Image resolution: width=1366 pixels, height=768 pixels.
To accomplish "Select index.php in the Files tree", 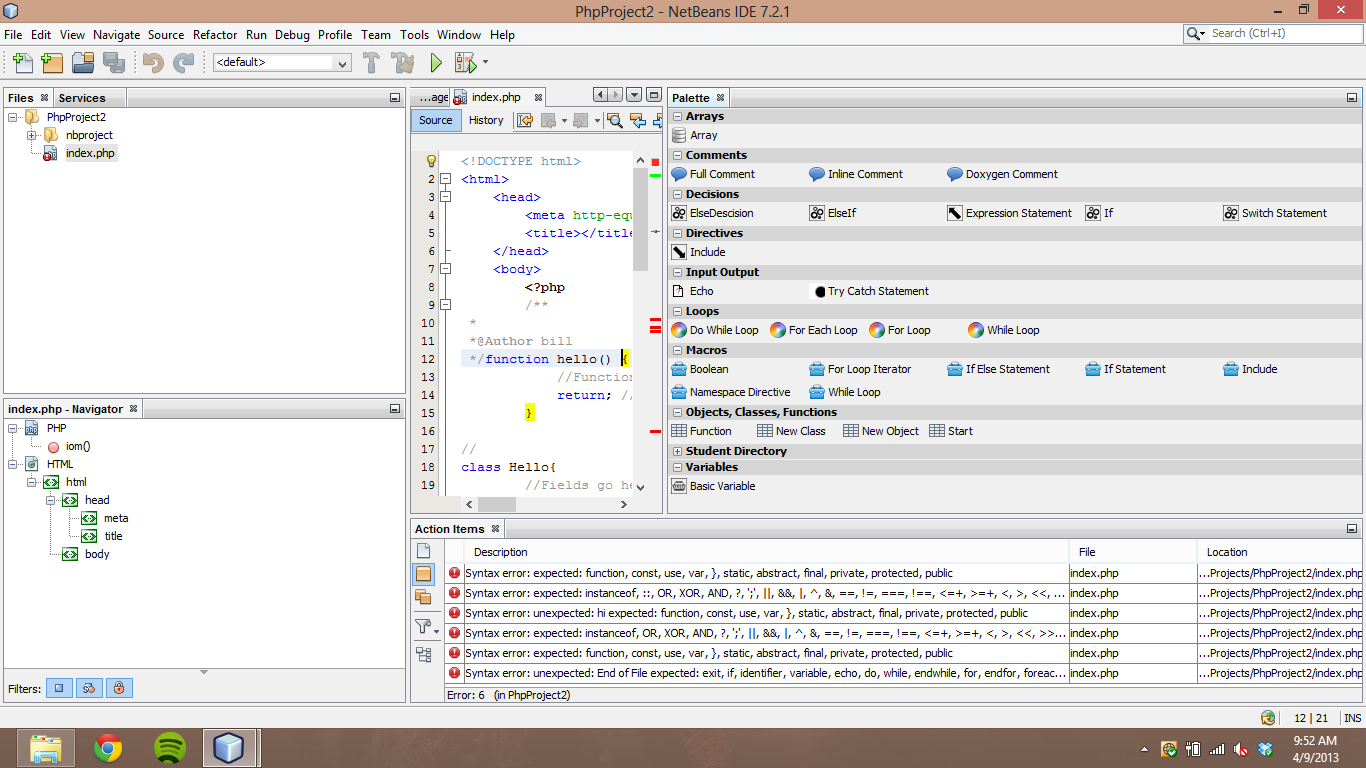I will [x=90, y=153].
